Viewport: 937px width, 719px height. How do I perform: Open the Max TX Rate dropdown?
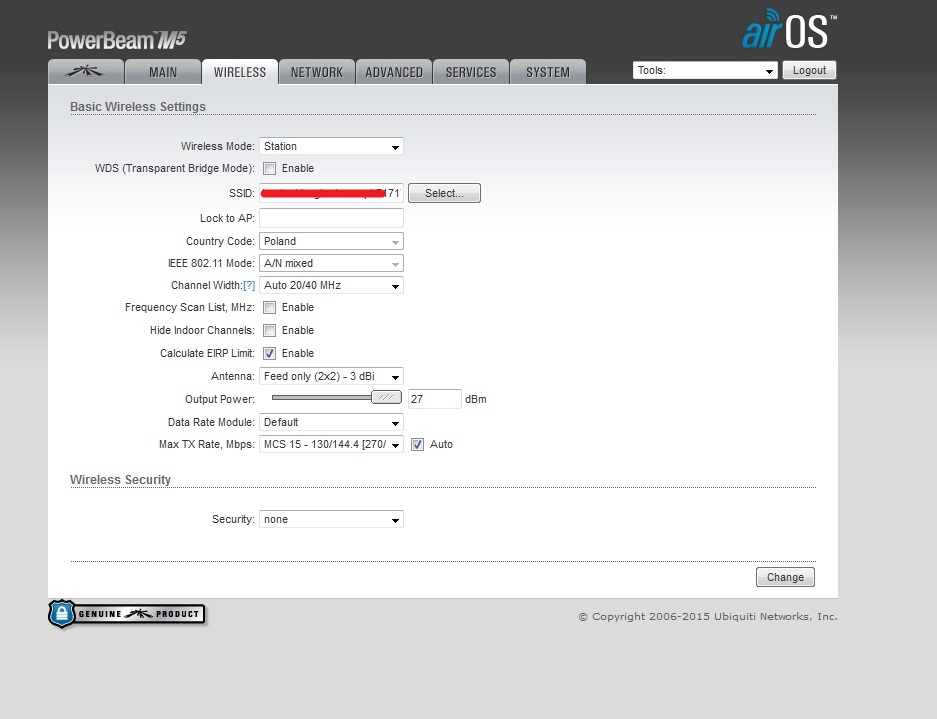pyautogui.click(x=331, y=445)
